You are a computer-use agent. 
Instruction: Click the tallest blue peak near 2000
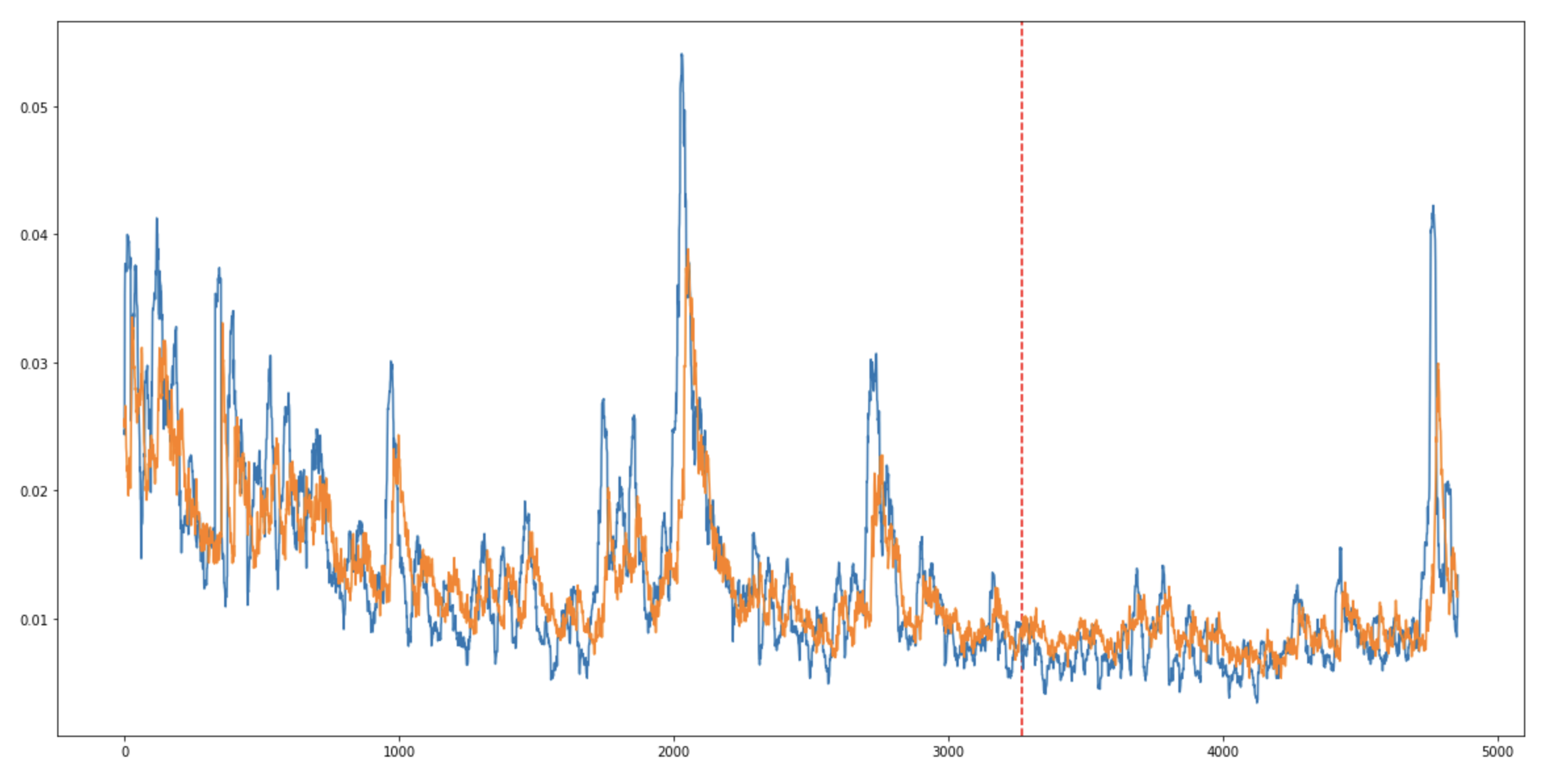point(681,56)
